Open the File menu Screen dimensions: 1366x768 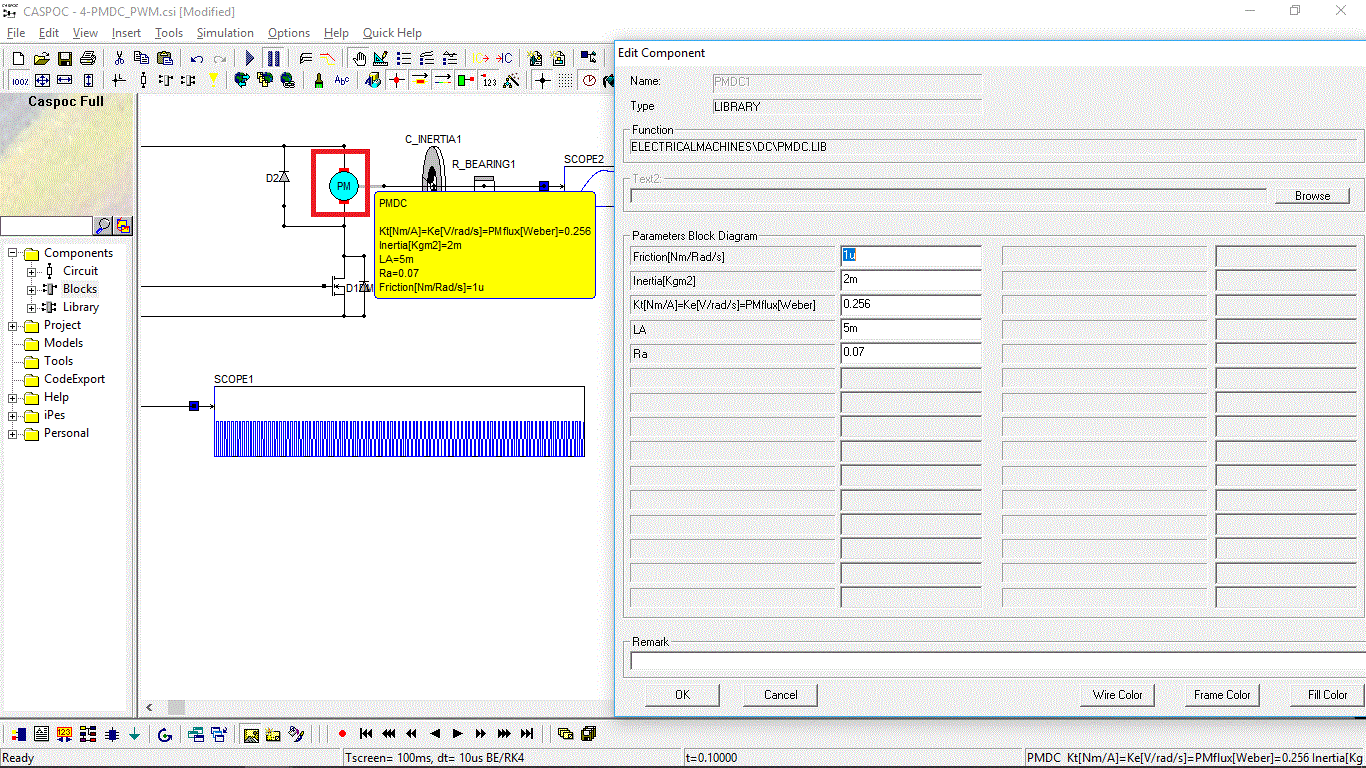16,33
